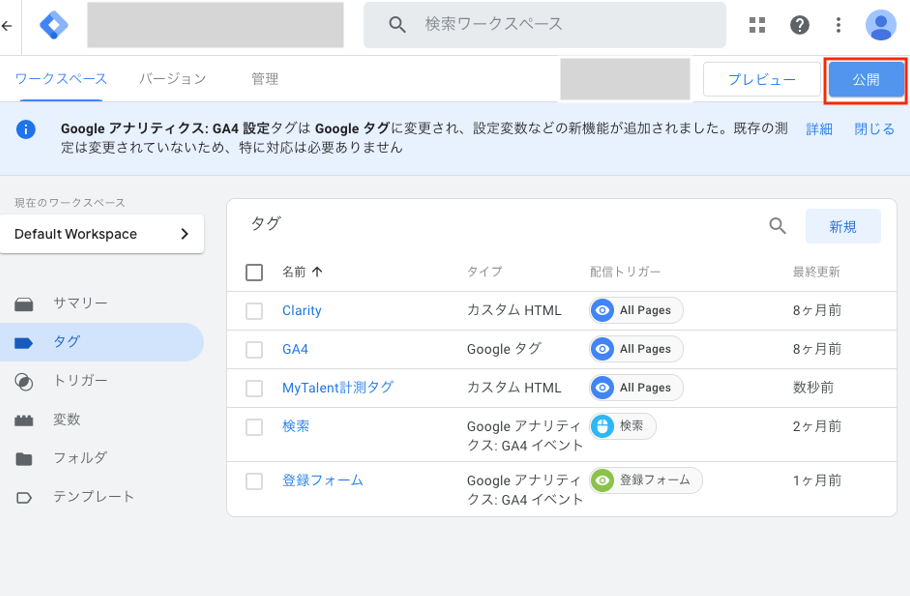Tick the checkbox for the GA4 tag
910x596 pixels.
pyautogui.click(x=254, y=350)
